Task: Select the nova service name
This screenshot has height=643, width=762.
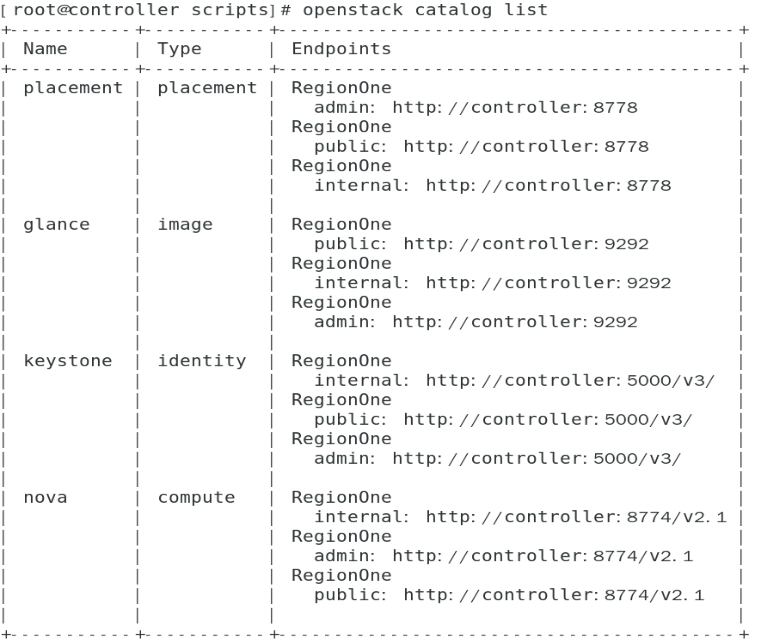Action: point(45,497)
